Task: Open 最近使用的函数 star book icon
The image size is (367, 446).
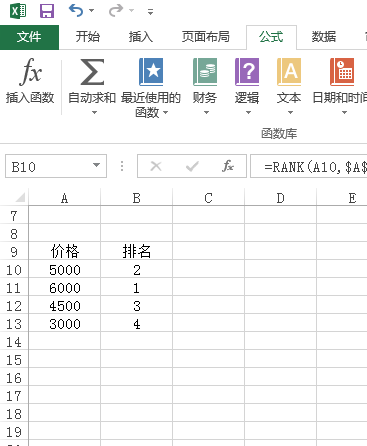Action: coord(151,72)
